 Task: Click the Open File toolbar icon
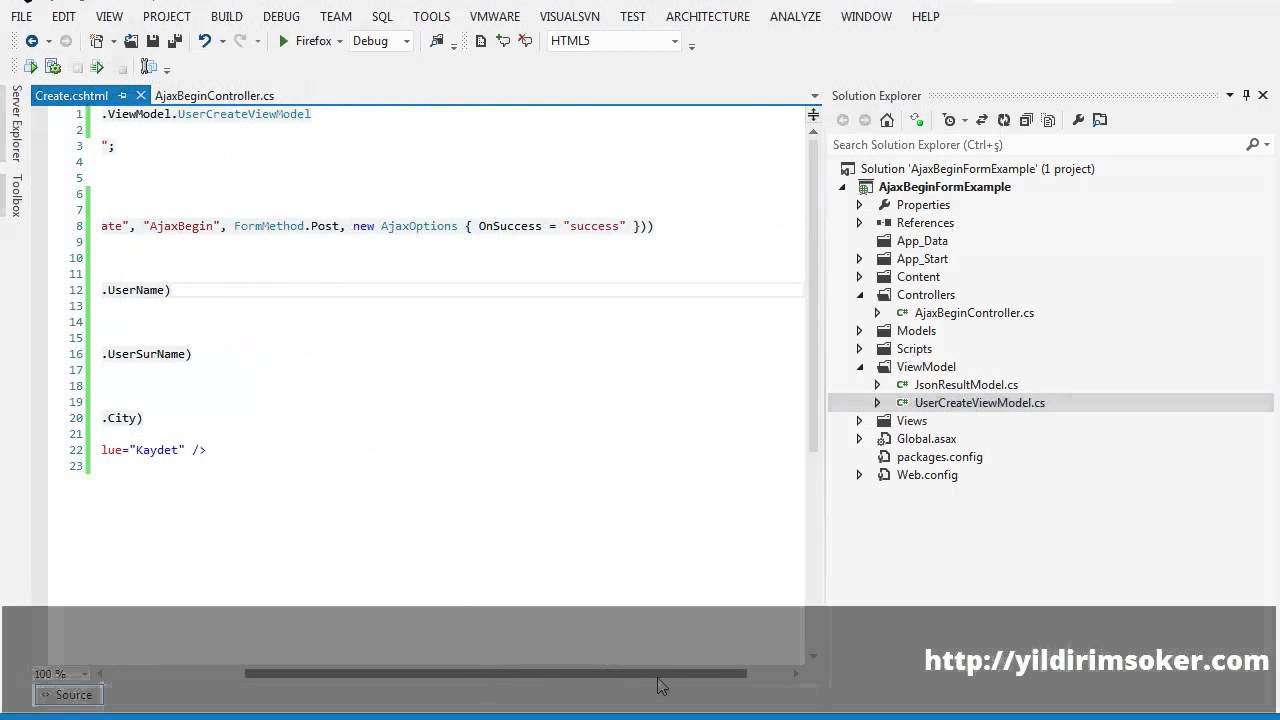pos(131,41)
